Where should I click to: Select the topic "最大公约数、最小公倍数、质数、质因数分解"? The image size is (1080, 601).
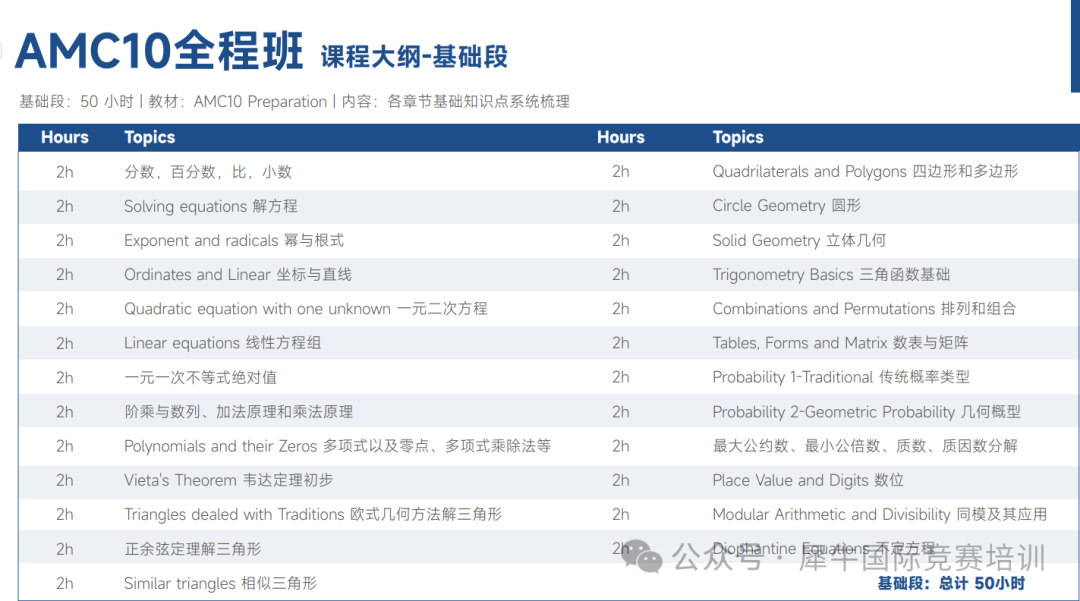pos(865,446)
